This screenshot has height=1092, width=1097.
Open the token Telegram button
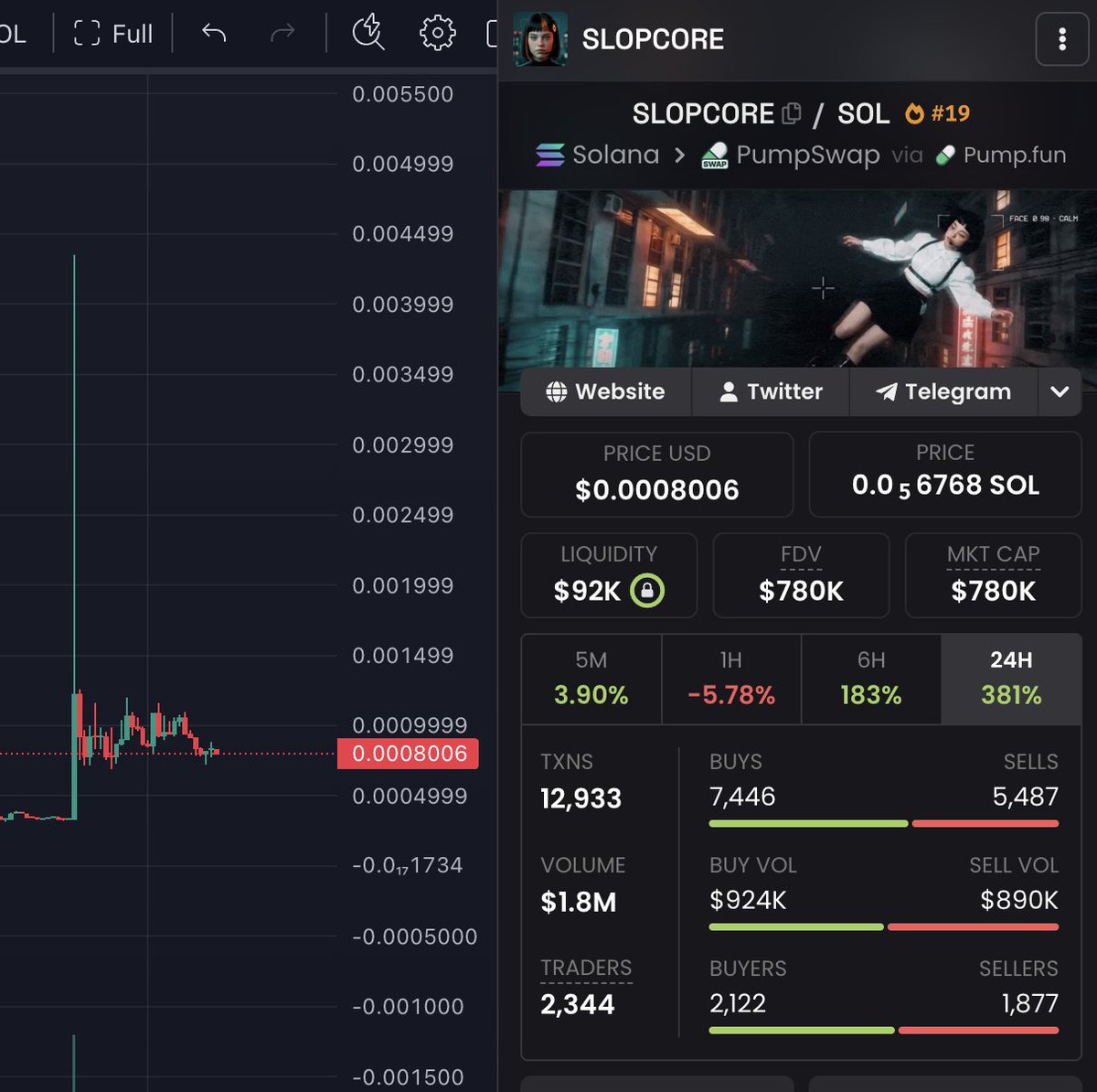pyautogui.click(x=943, y=391)
